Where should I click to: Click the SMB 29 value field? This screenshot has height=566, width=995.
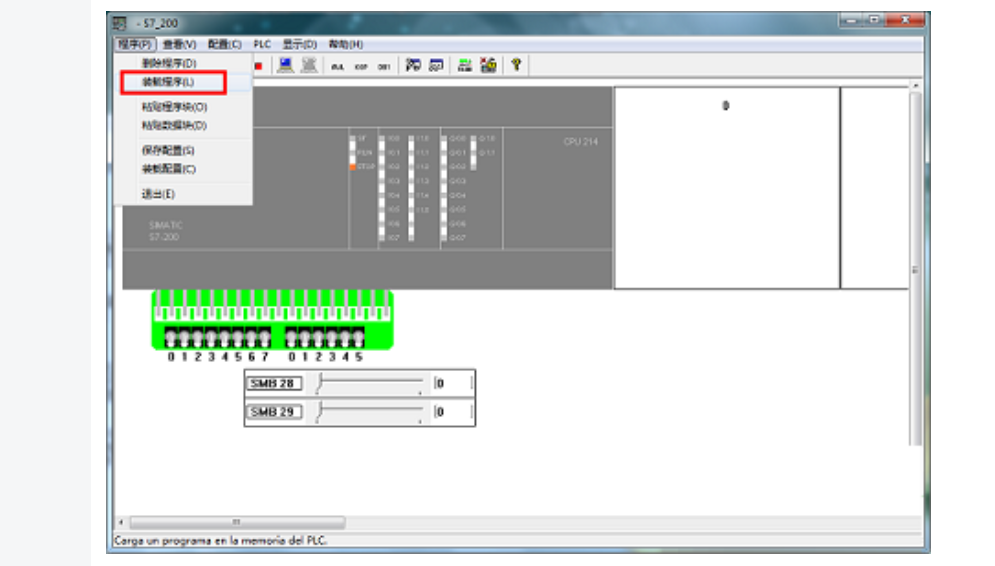point(453,412)
